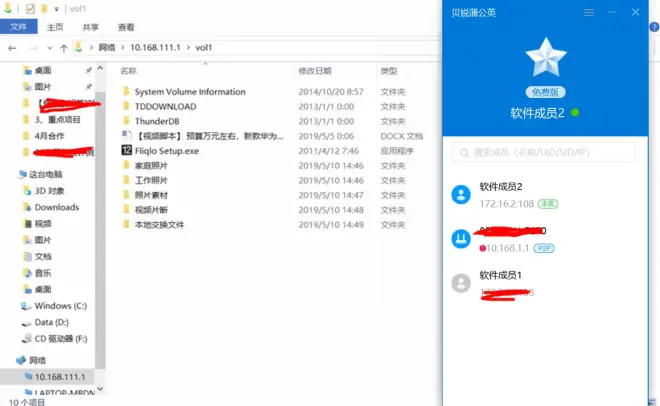The width and height of the screenshot is (660, 406).
Task: Go back with the left arrow button
Action: coord(12,48)
